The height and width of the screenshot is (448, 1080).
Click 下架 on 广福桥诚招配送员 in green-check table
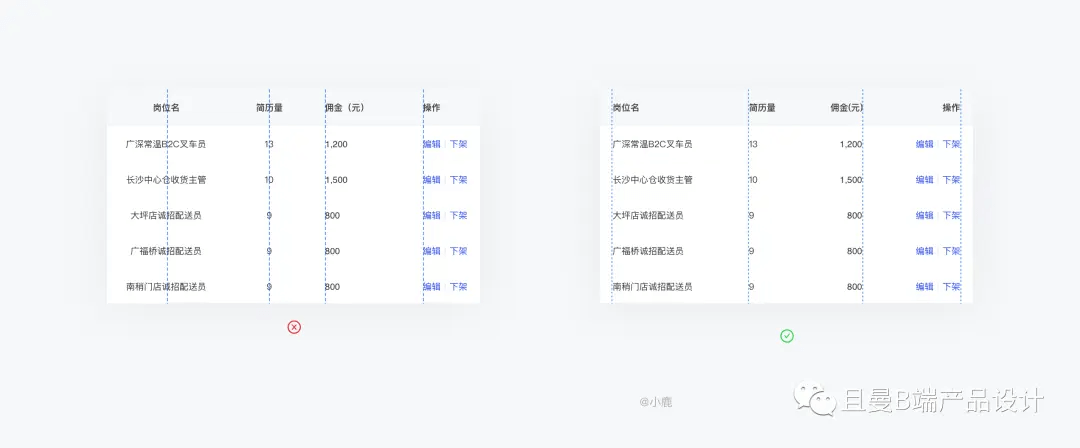click(952, 251)
